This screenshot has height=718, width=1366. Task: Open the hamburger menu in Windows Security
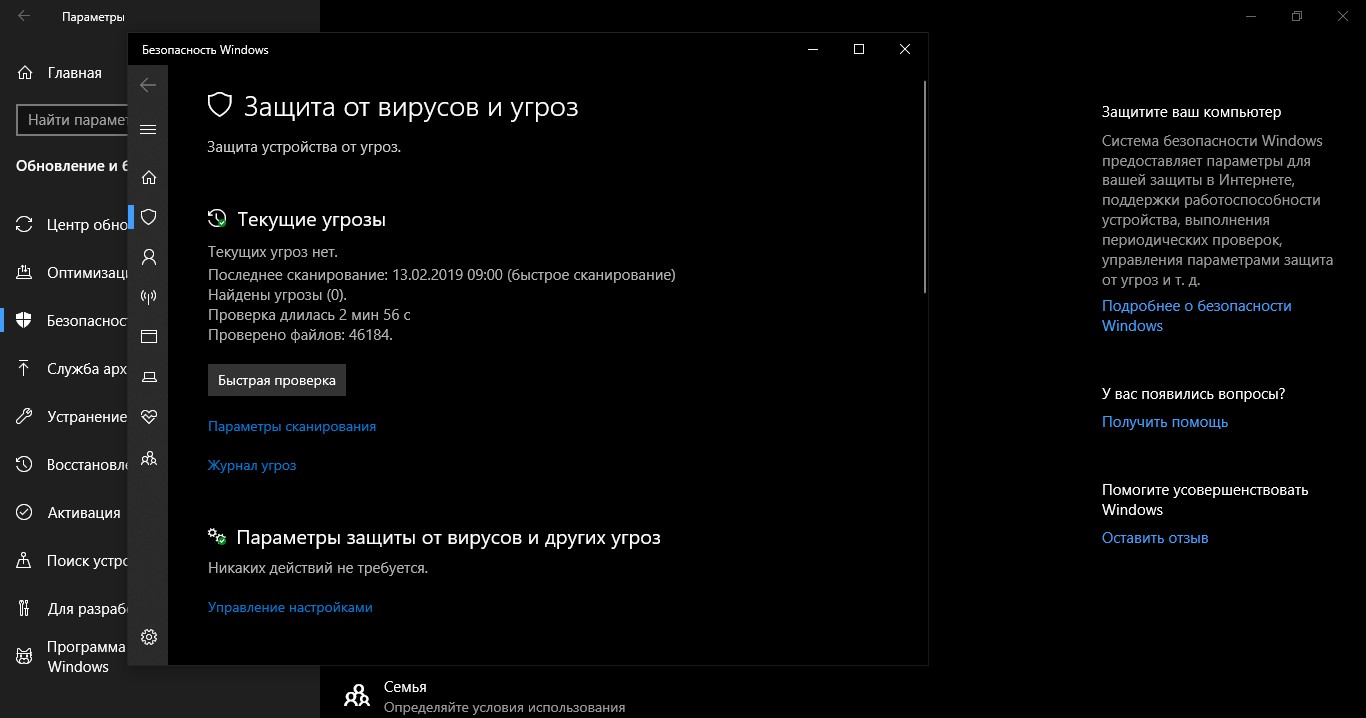[x=148, y=129]
